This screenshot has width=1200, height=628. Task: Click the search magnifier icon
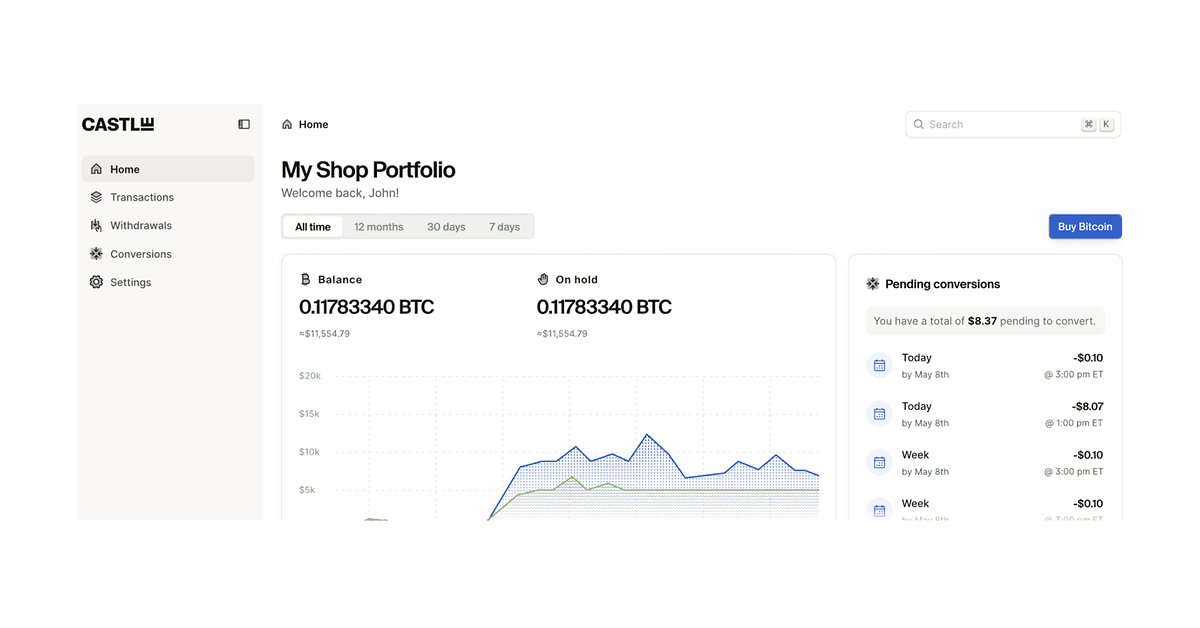pos(919,124)
